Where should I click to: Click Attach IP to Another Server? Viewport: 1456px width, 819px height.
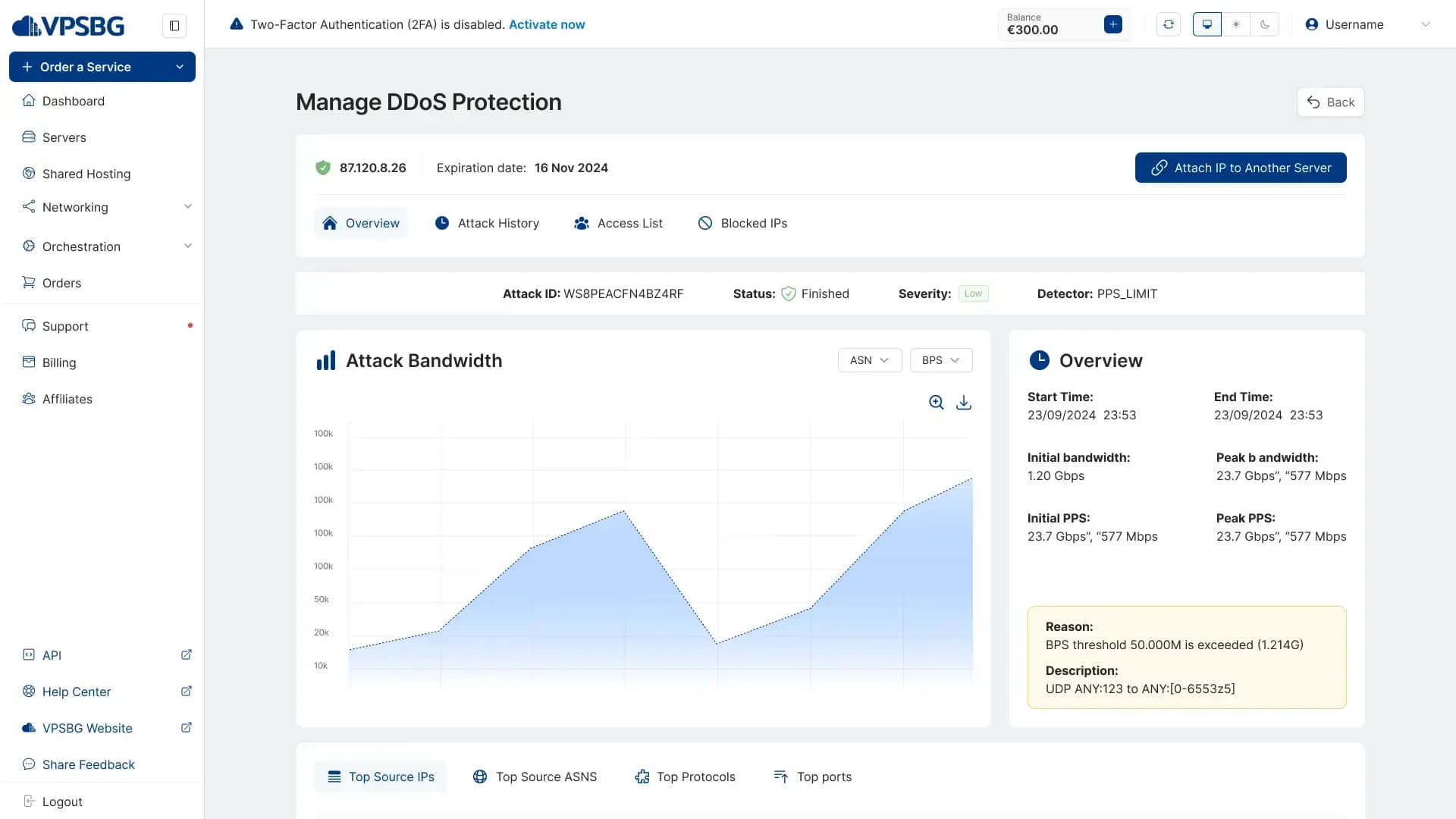1241,168
